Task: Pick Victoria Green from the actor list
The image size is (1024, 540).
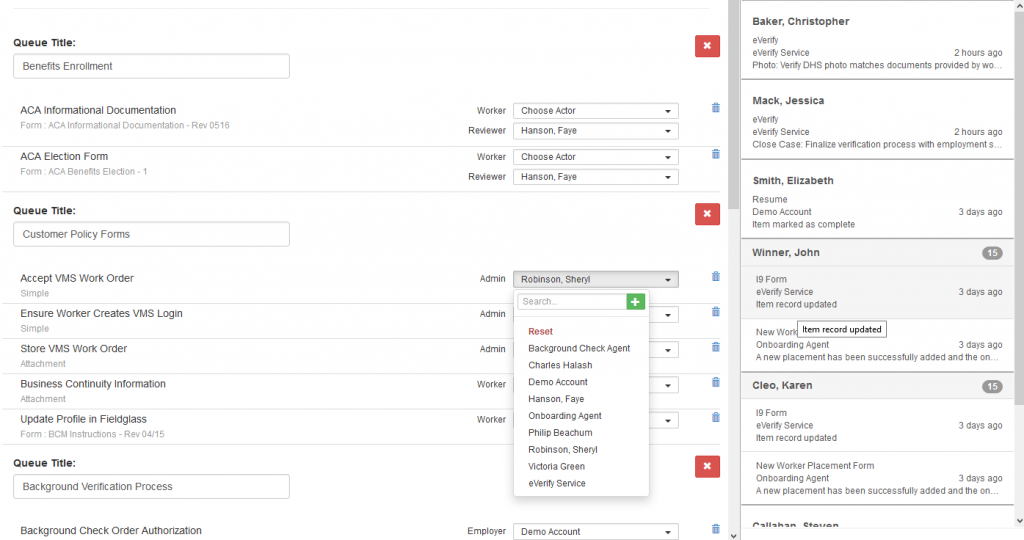Action: pos(556,466)
